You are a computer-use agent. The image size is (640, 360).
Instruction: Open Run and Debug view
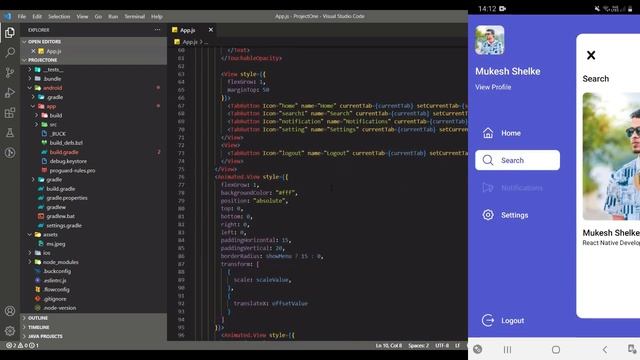point(10,93)
